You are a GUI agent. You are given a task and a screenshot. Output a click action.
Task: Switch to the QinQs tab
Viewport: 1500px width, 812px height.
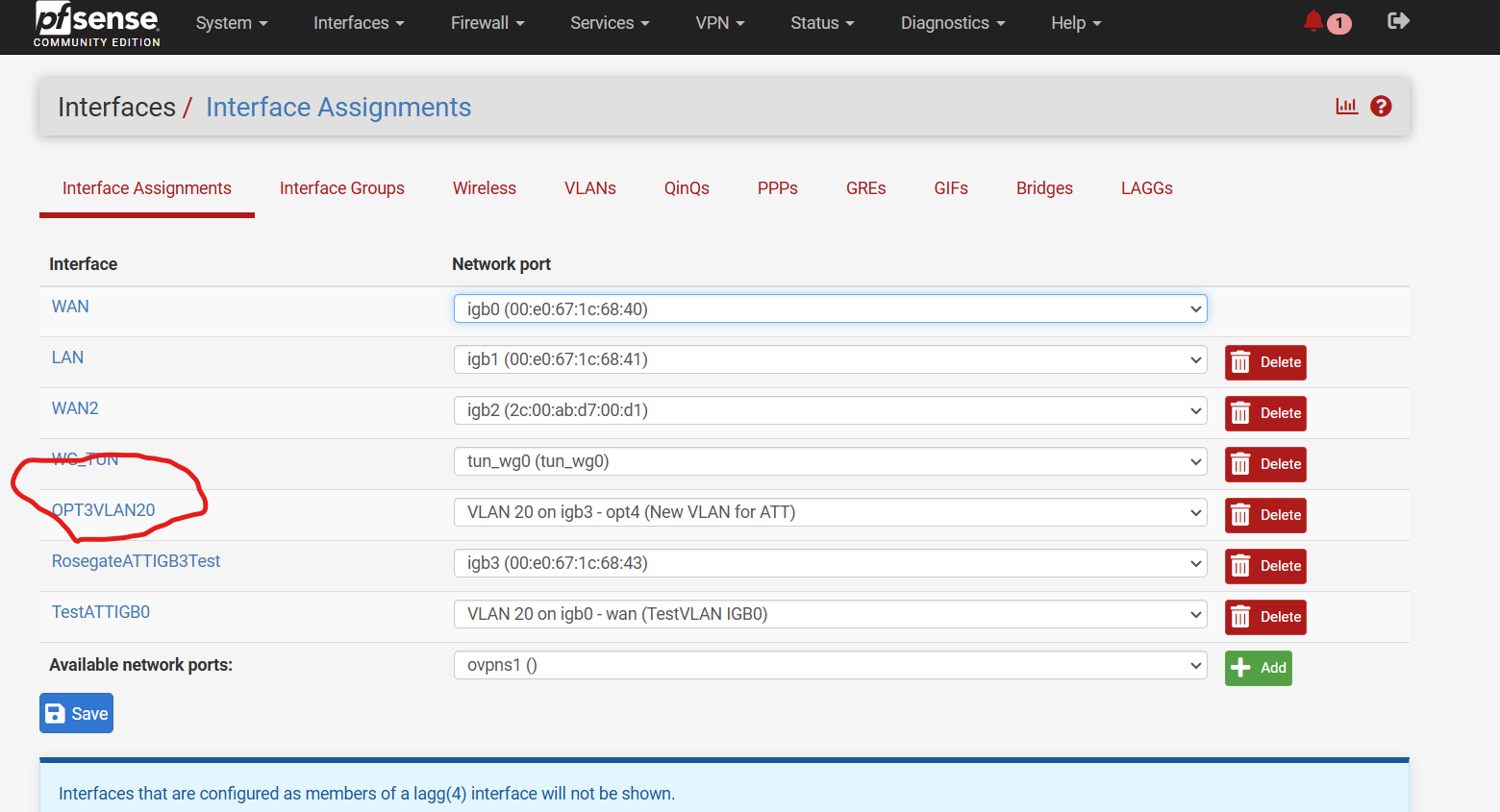687,188
